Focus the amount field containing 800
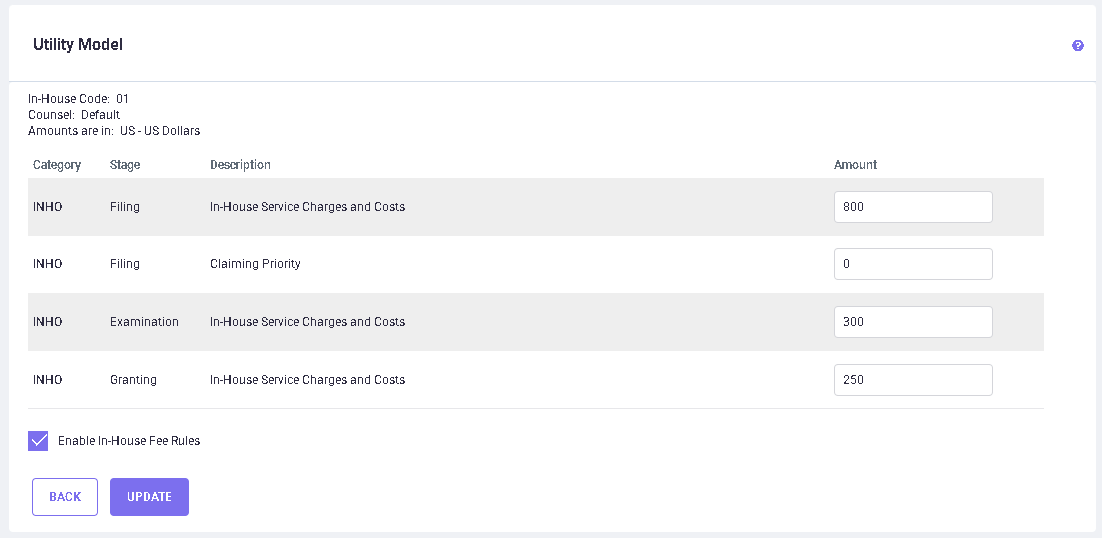The height and width of the screenshot is (538, 1102). [912, 207]
